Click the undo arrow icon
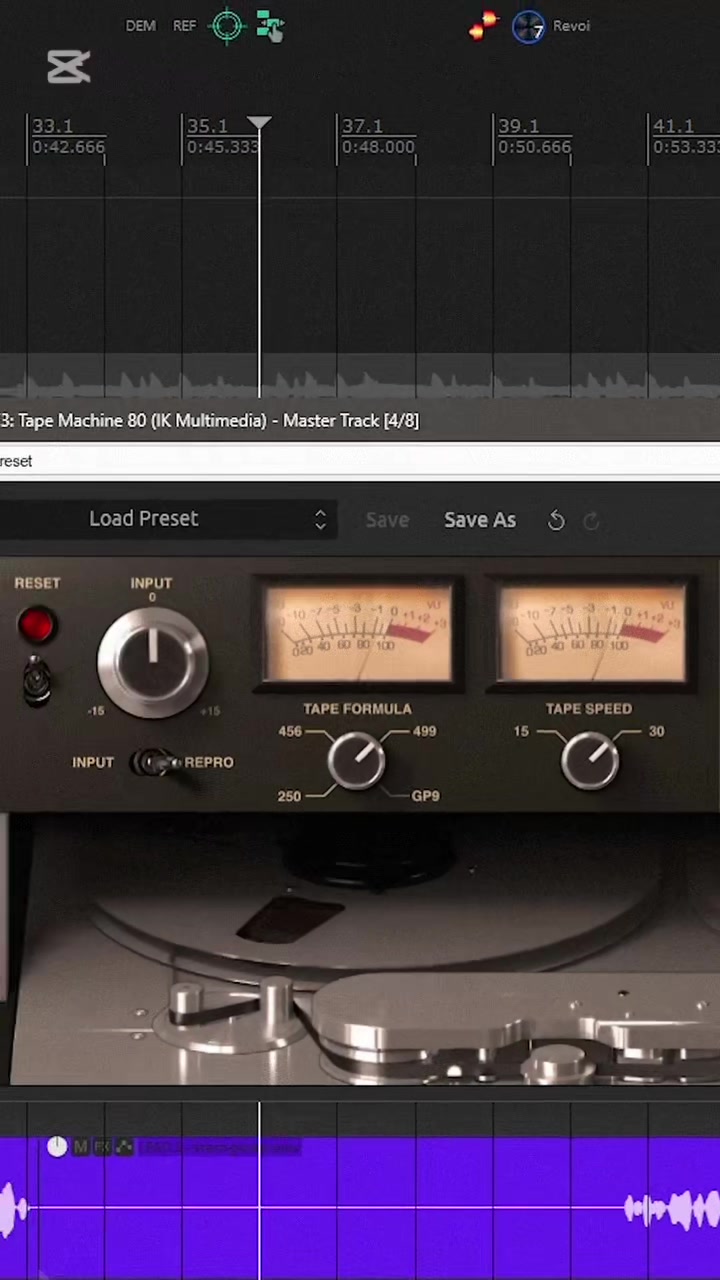The width and height of the screenshot is (720, 1280). click(x=556, y=520)
